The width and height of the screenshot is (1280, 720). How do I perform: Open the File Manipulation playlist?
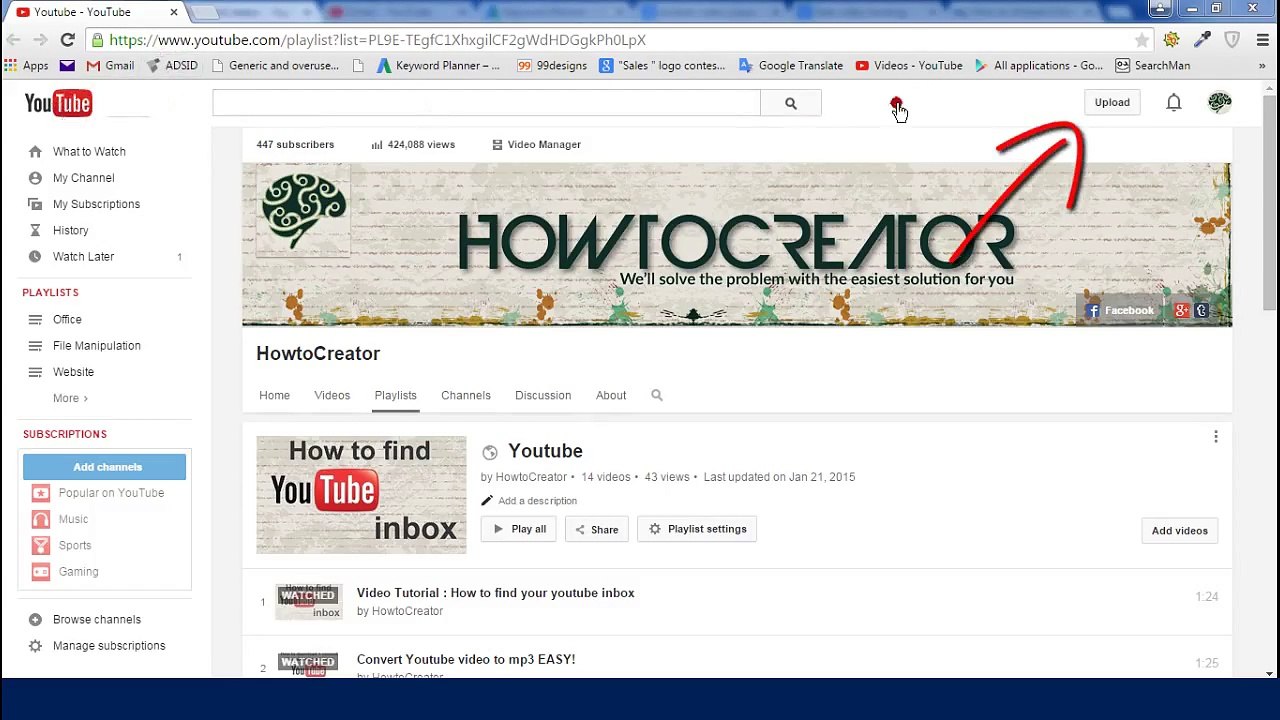click(x=97, y=345)
